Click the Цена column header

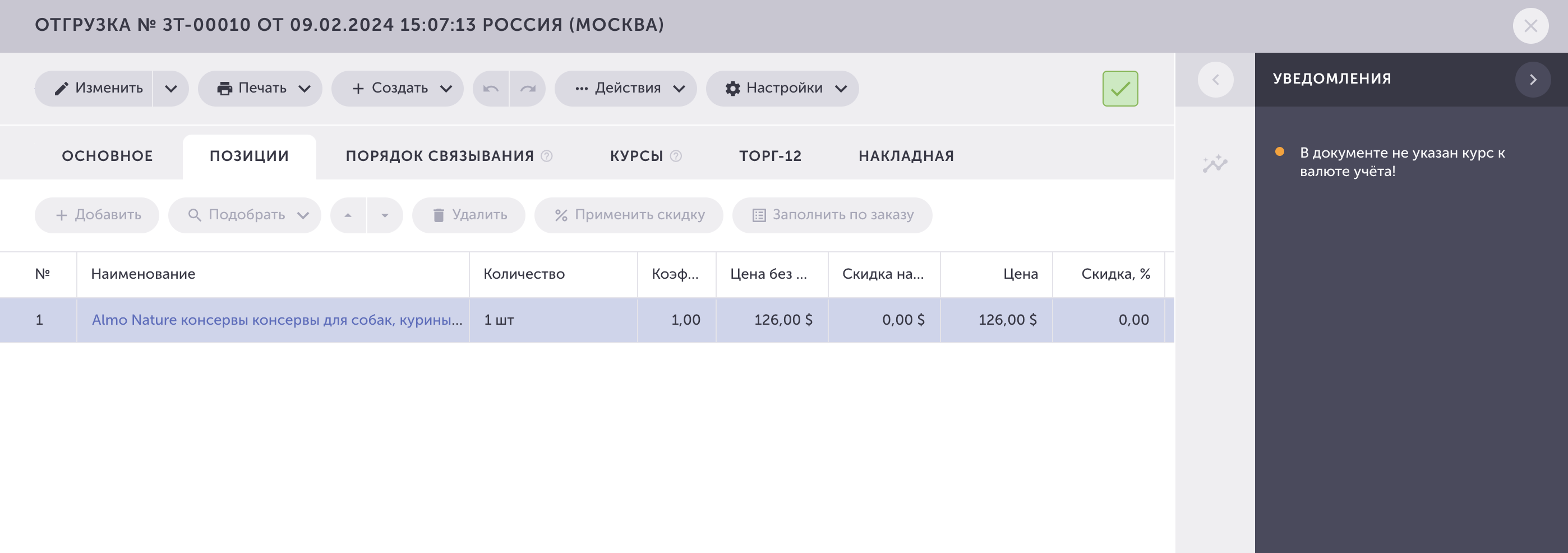coord(997,274)
